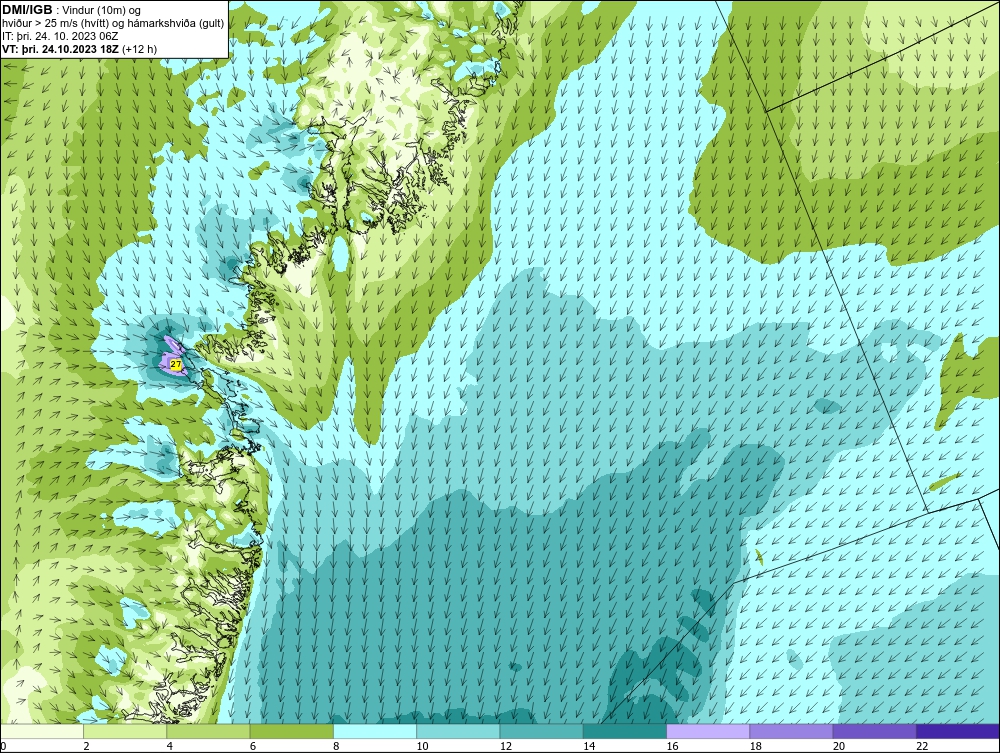Click the legend tick label '6'
1000x753 pixels.
click(x=253, y=747)
